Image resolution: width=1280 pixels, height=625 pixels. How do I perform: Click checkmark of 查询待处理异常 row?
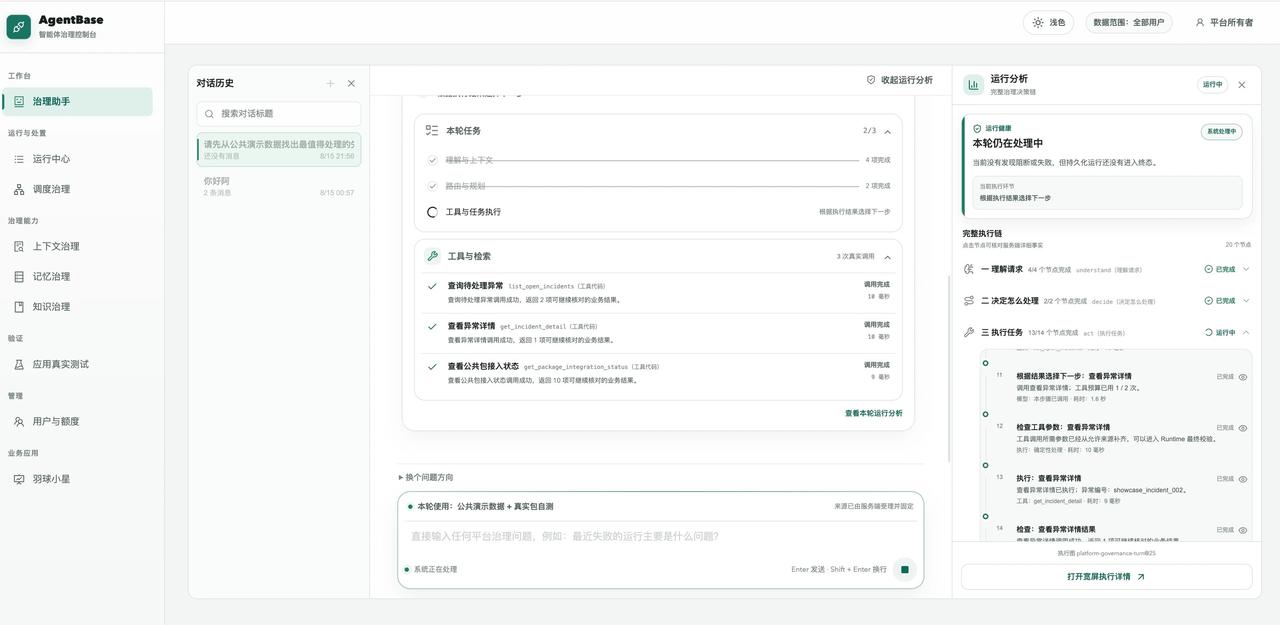[x=432, y=286]
